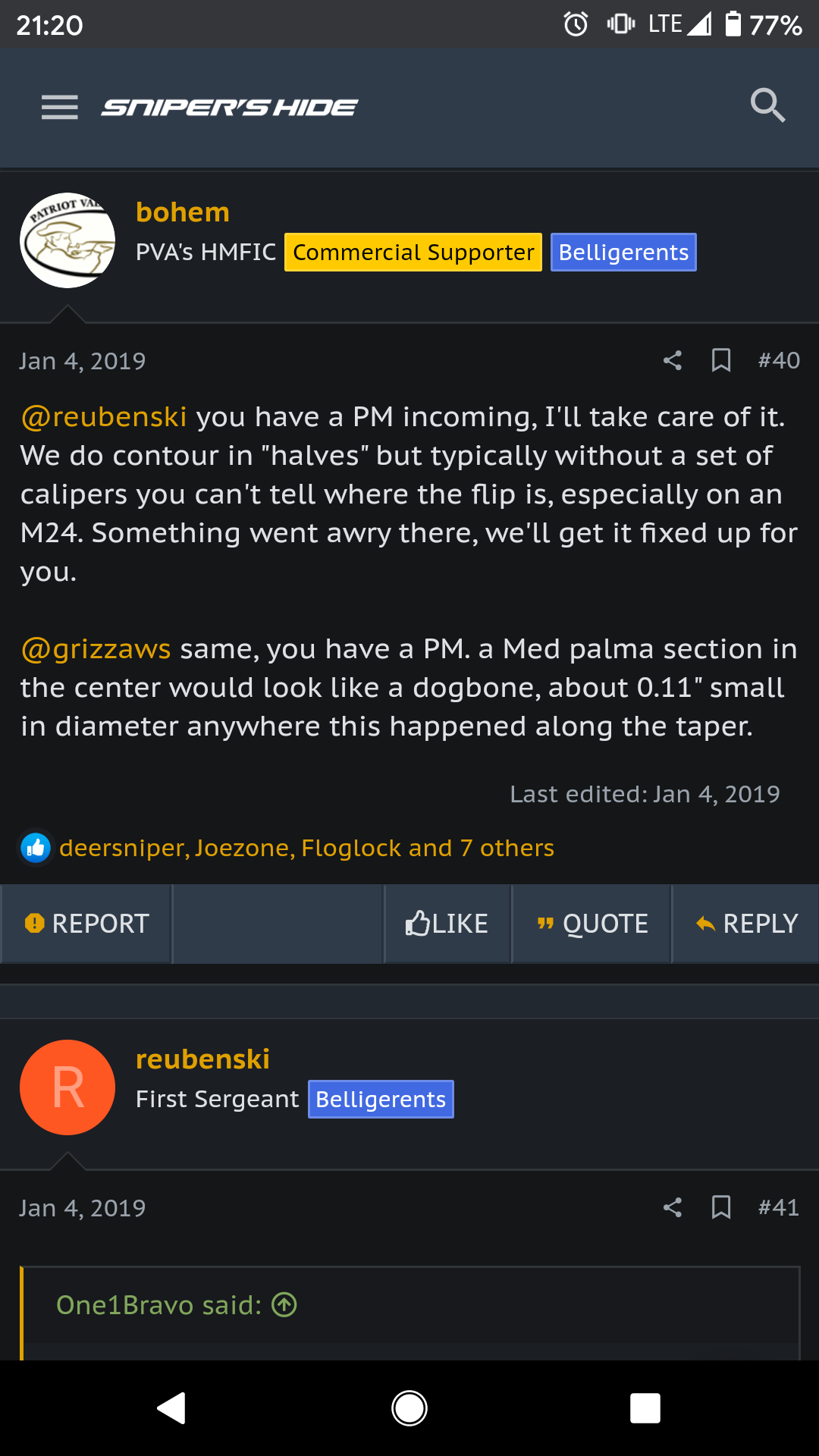
Task: Show the 7 others who liked
Action: [x=507, y=848]
